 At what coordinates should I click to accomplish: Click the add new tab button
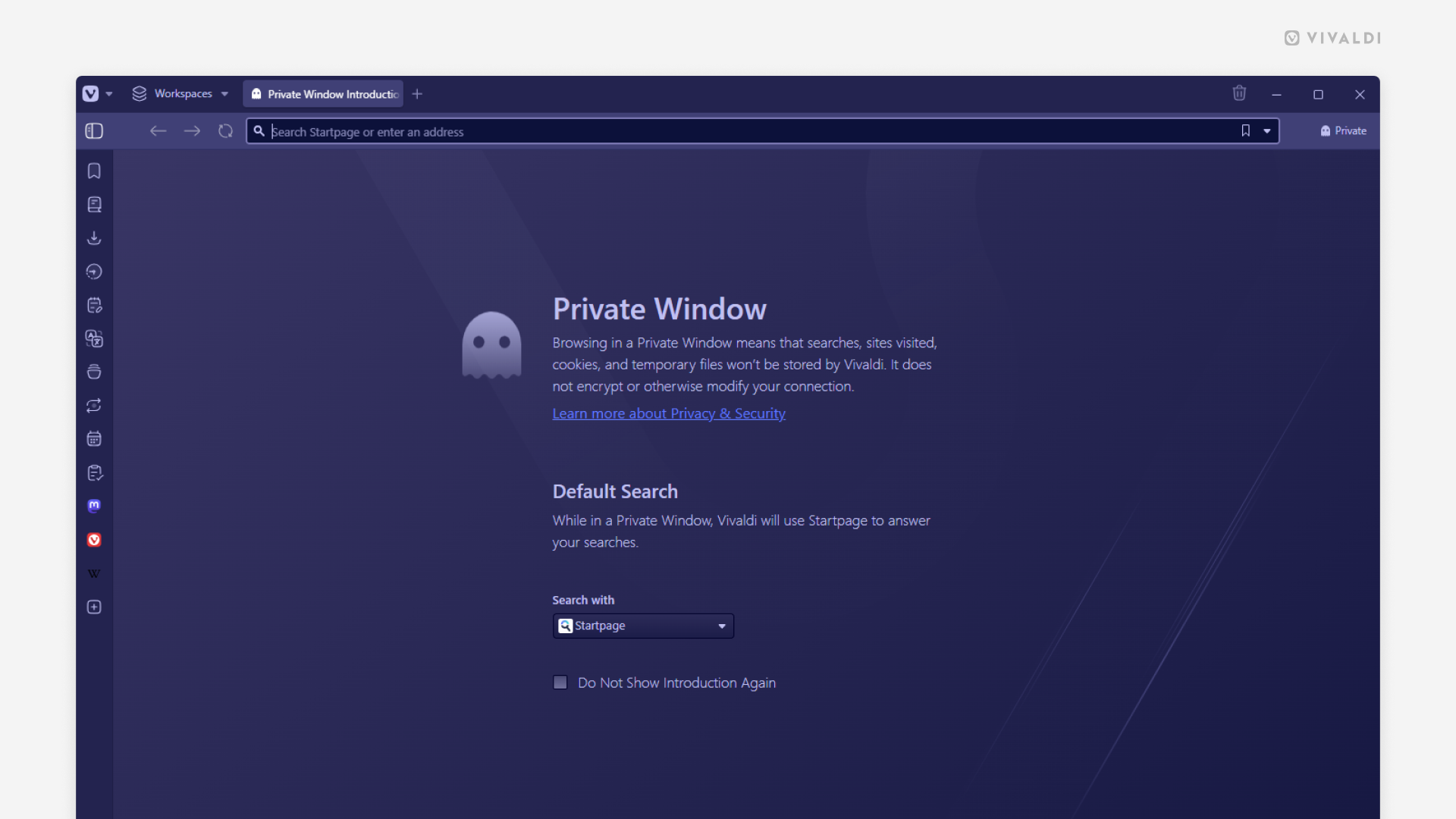pyautogui.click(x=418, y=94)
